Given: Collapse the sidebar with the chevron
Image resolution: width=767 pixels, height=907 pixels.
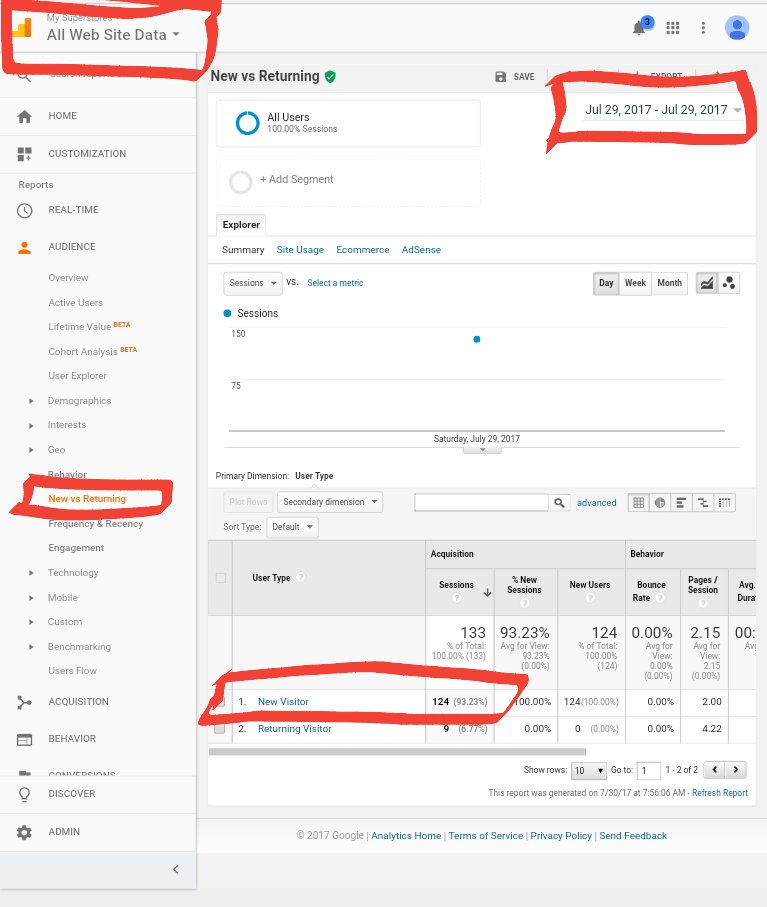Looking at the screenshot, I should pos(176,869).
